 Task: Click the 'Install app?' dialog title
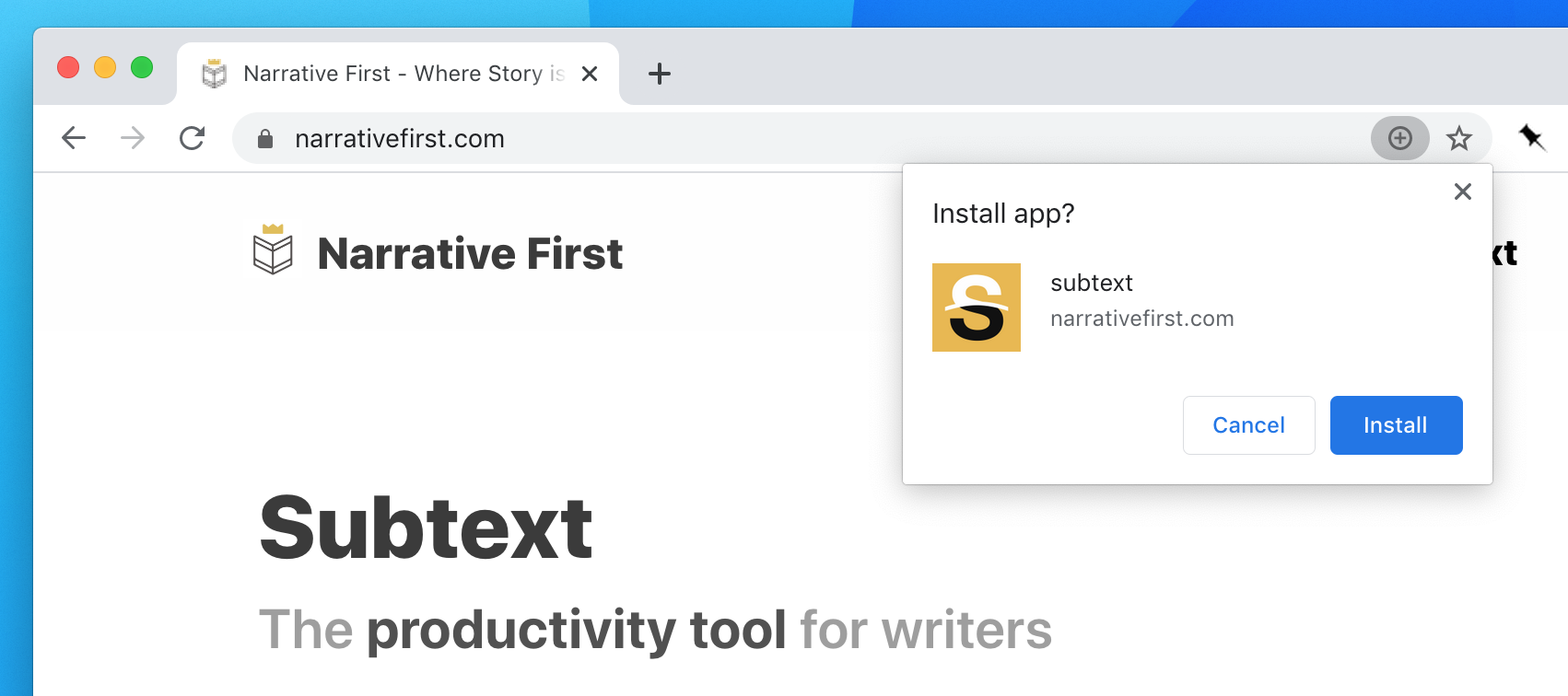(x=1003, y=214)
